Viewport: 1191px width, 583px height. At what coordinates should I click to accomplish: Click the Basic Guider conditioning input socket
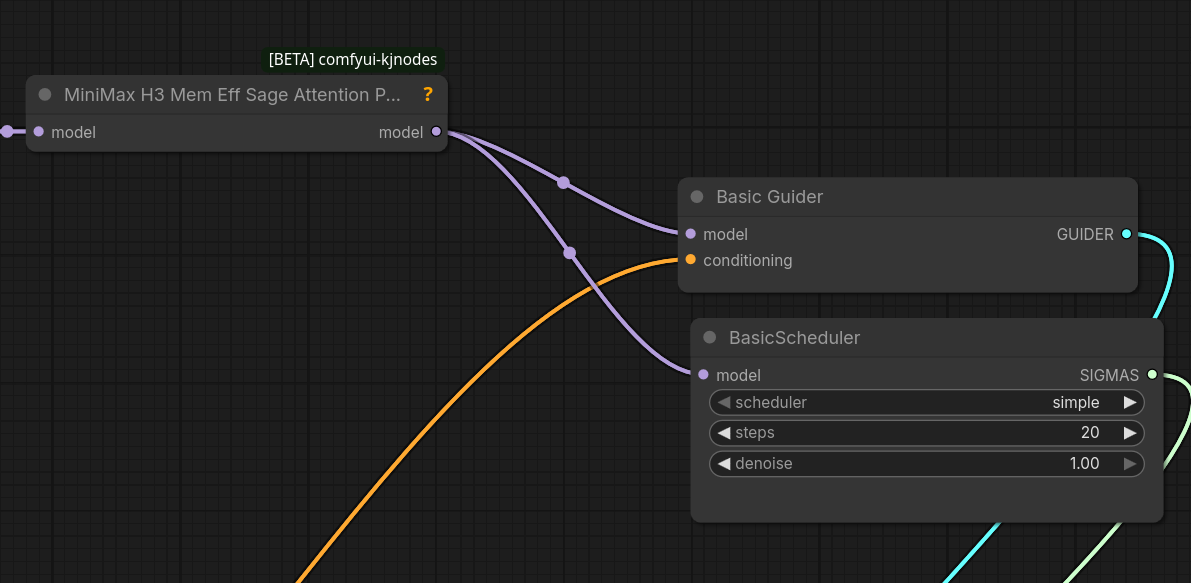[690, 260]
